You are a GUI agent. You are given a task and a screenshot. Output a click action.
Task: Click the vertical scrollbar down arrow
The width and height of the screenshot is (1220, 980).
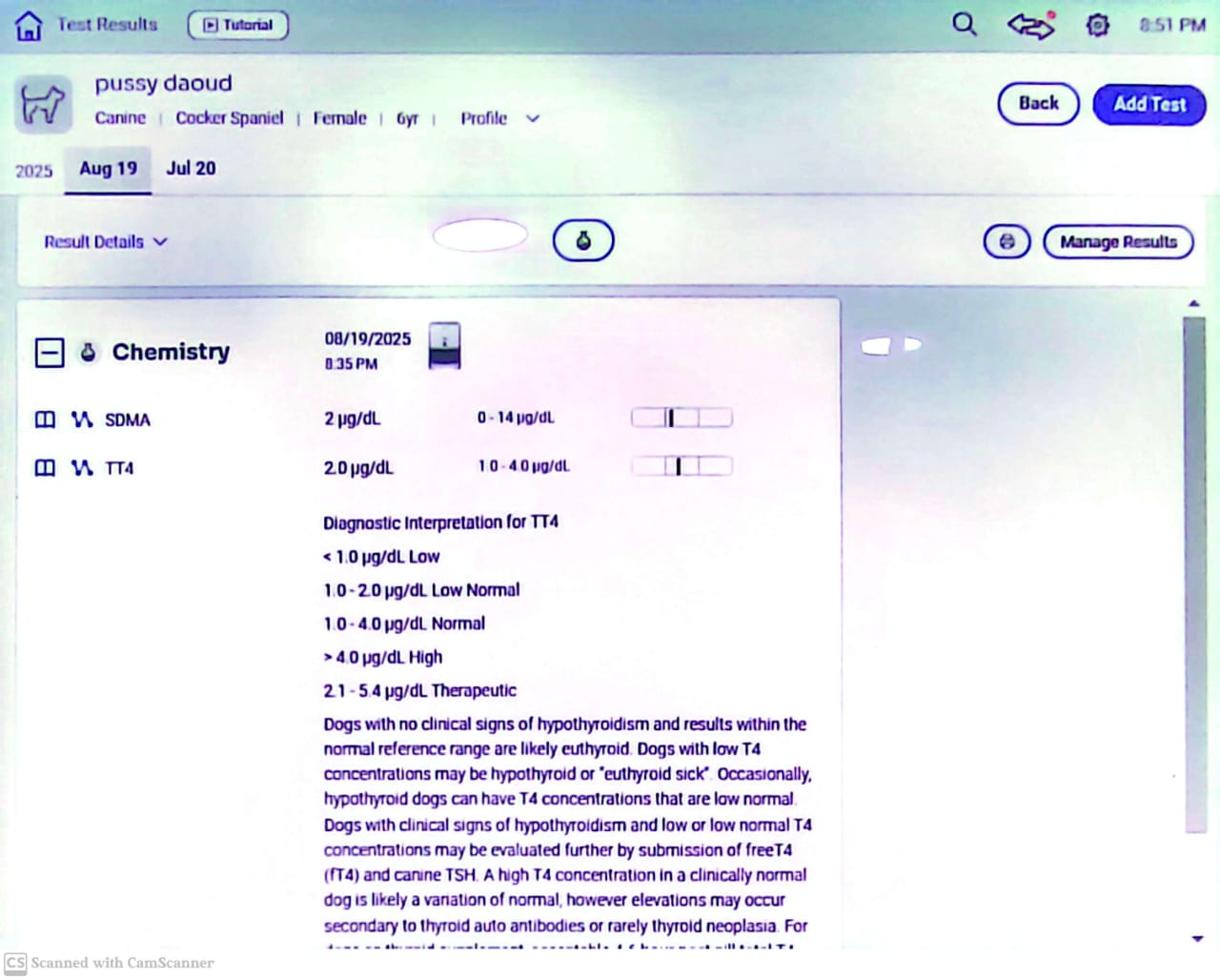[1197, 939]
